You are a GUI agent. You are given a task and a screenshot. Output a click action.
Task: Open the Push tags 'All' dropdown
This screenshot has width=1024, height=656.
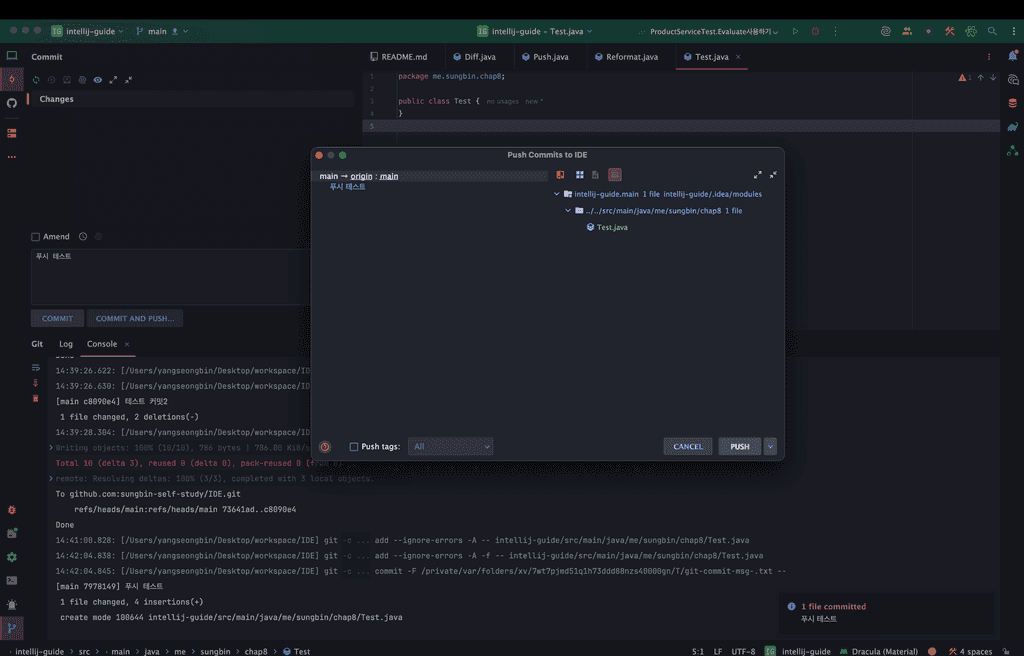click(x=451, y=447)
